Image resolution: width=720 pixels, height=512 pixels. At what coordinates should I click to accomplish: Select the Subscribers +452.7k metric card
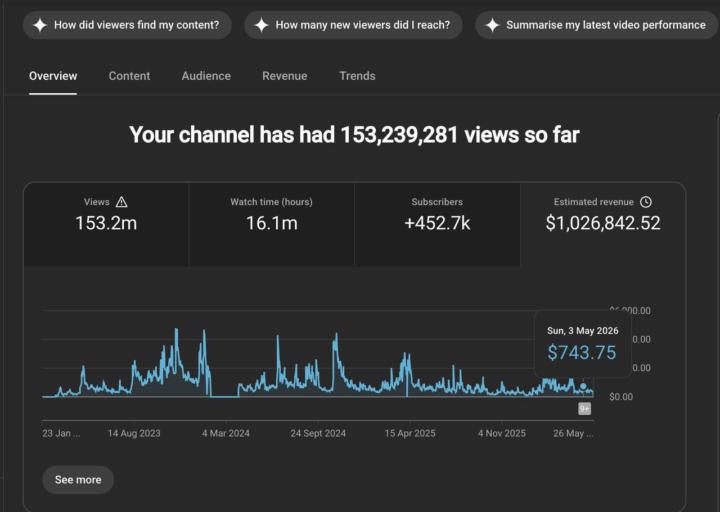click(x=437, y=224)
